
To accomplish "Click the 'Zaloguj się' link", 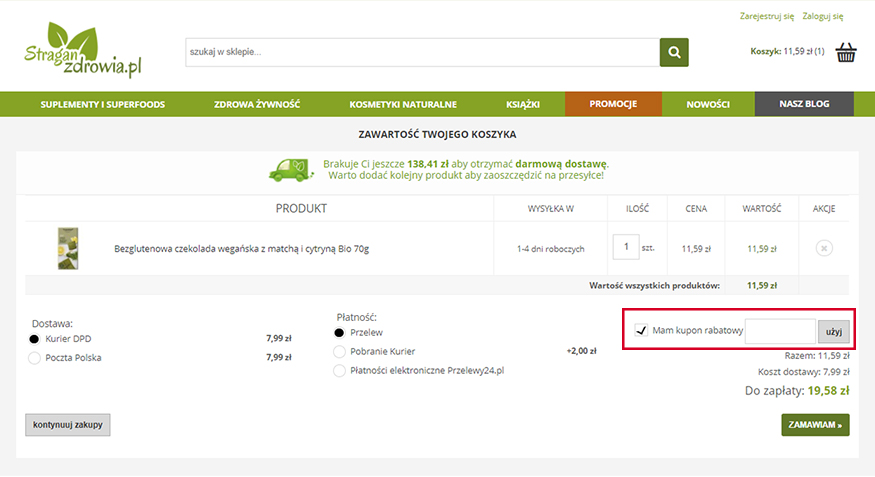I will [823, 16].
